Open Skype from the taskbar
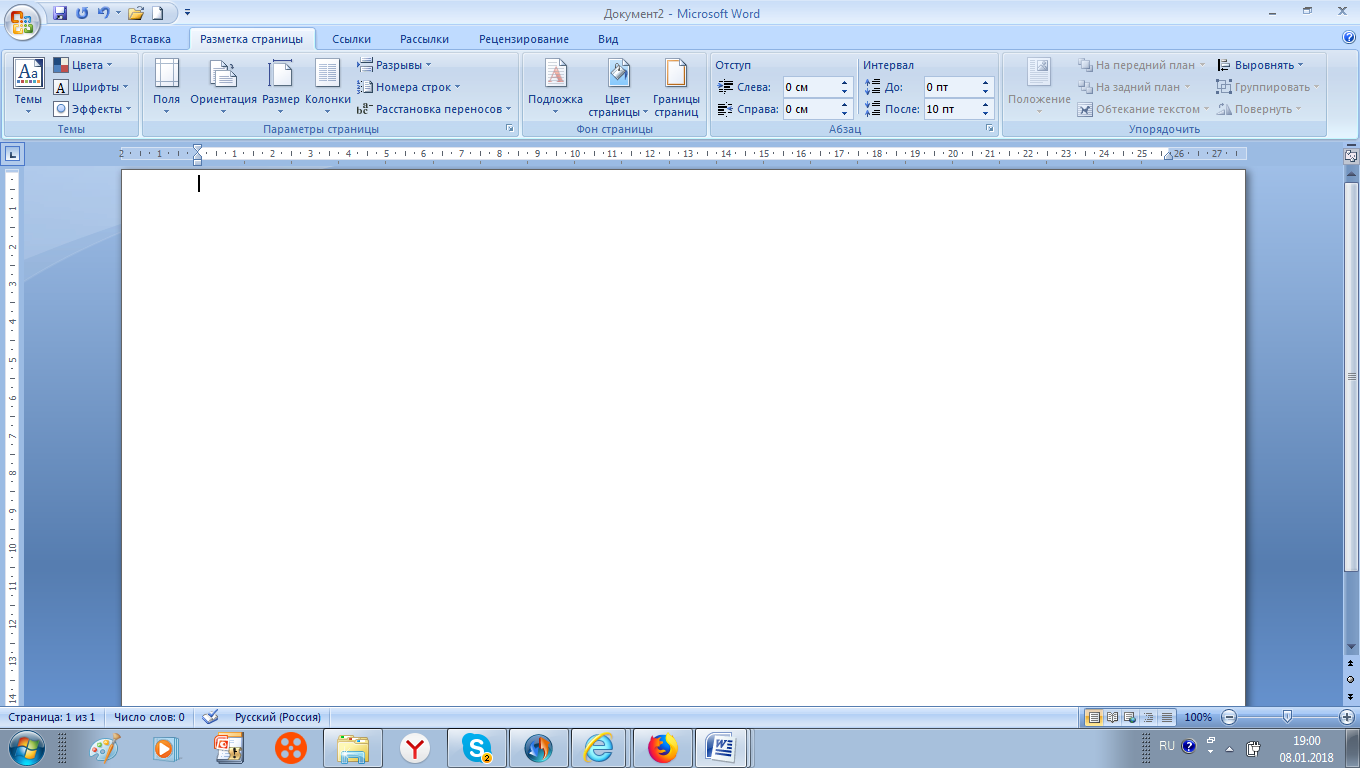Image resolution: width=1360 pixels, height=768 pixels. (477, 747)
